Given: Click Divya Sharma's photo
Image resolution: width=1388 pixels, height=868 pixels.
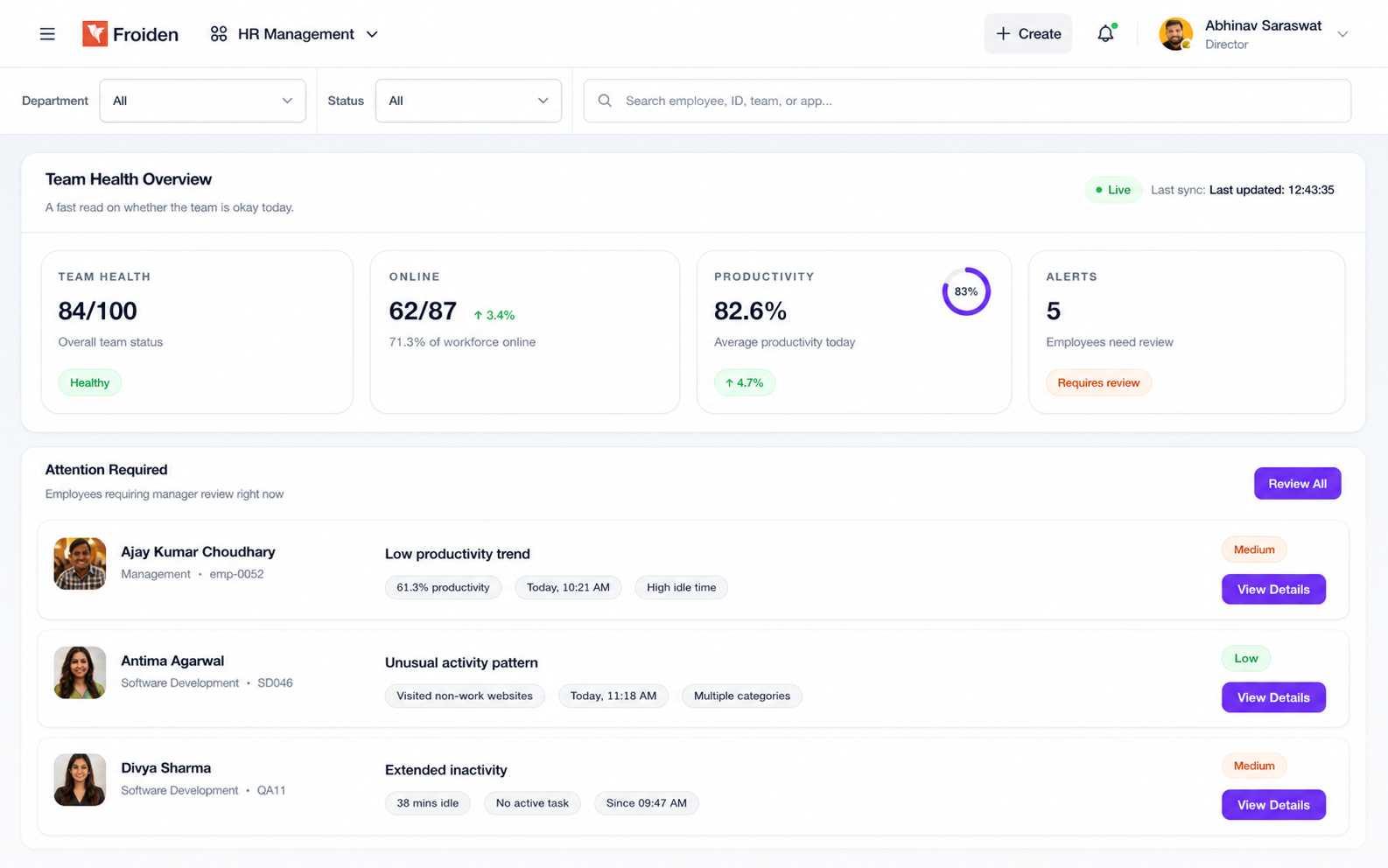Looking at the screenshot, I should pyautogui.click(x=80, y=780).
